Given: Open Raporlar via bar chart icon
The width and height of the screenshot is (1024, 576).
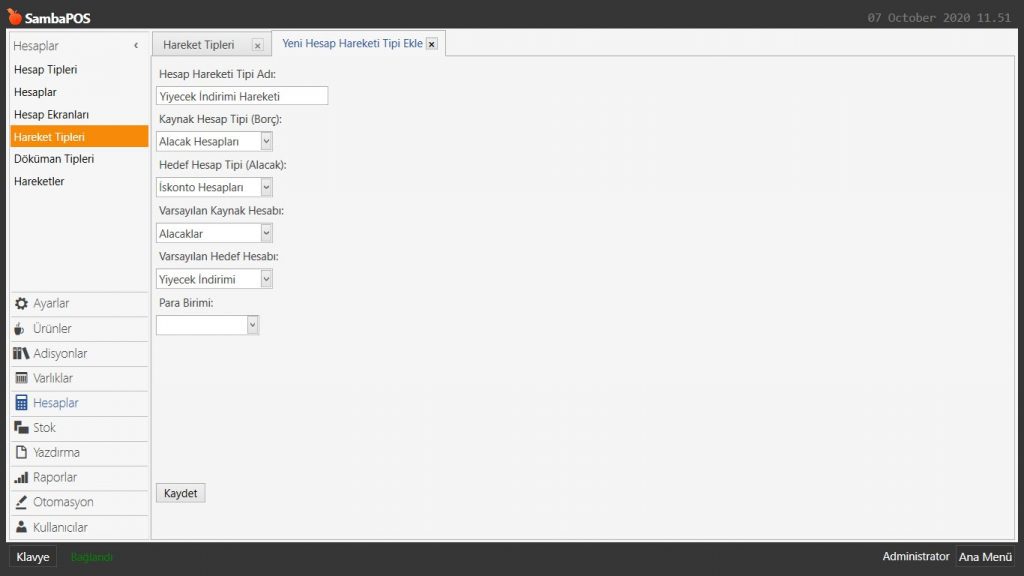Looking at the screenshot, I should click(x=21, y=478).
